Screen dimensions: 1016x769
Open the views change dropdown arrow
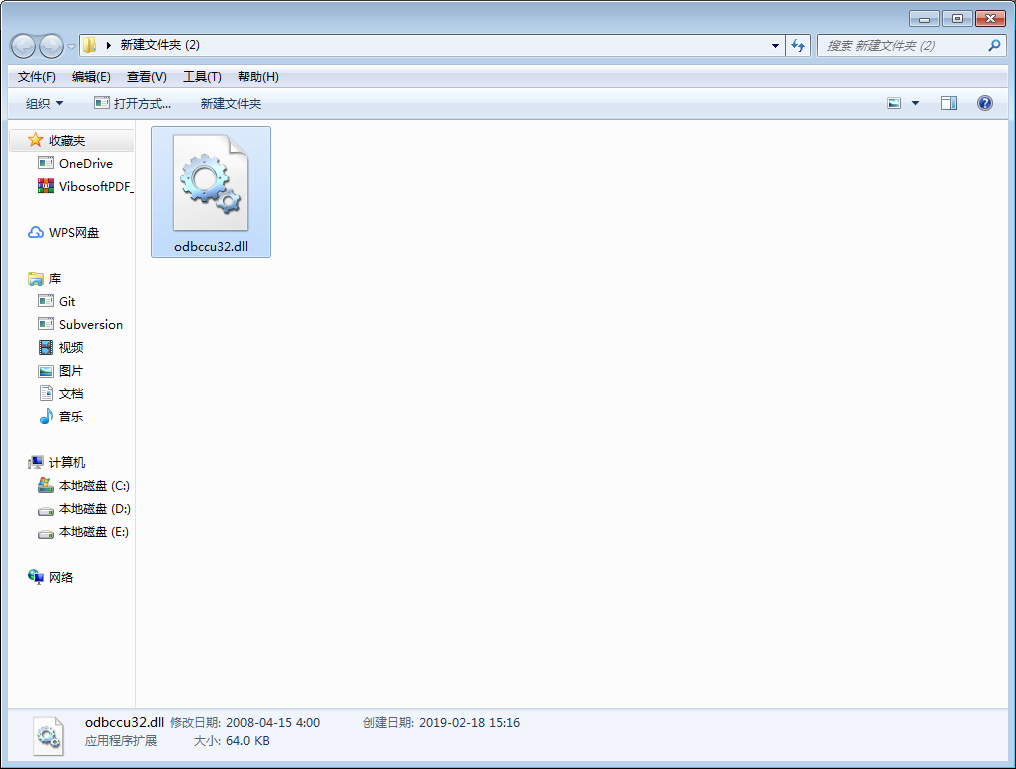click(x=914, y=102)
